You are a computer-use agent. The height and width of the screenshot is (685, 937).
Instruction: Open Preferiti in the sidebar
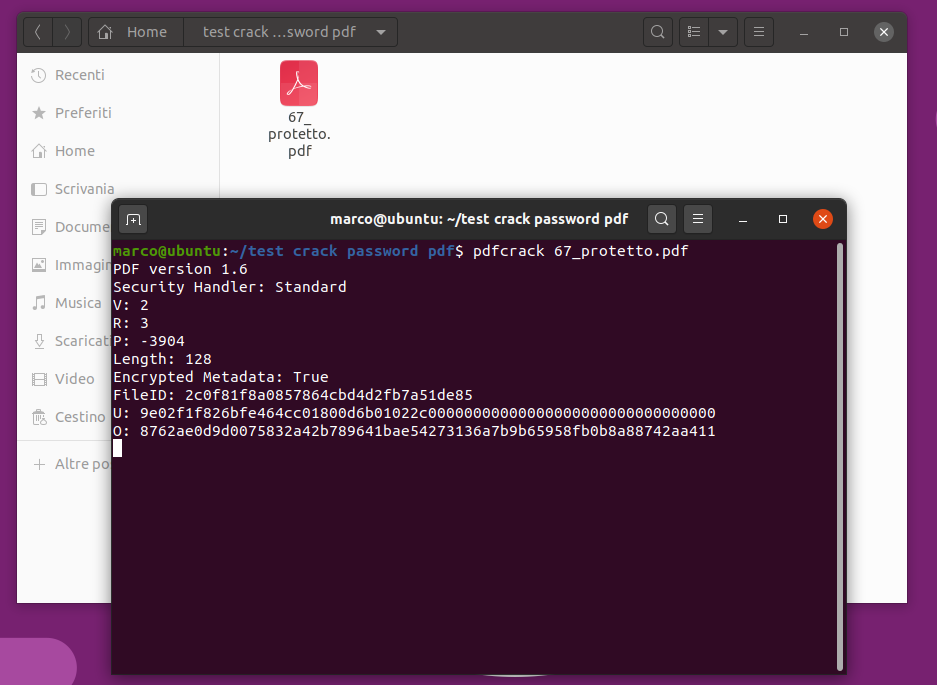pyautogui.click(x=118, y=113)
